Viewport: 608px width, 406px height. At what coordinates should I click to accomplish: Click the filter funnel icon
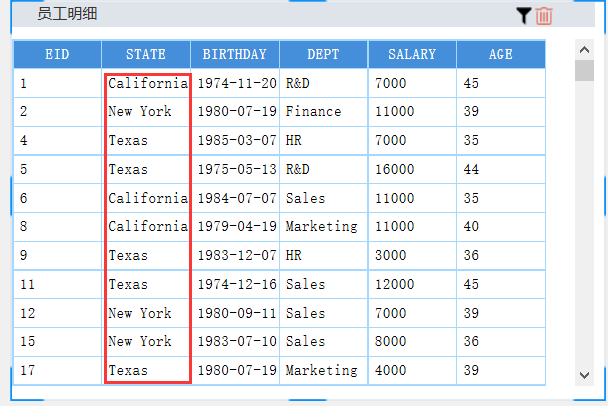[524, 15]
